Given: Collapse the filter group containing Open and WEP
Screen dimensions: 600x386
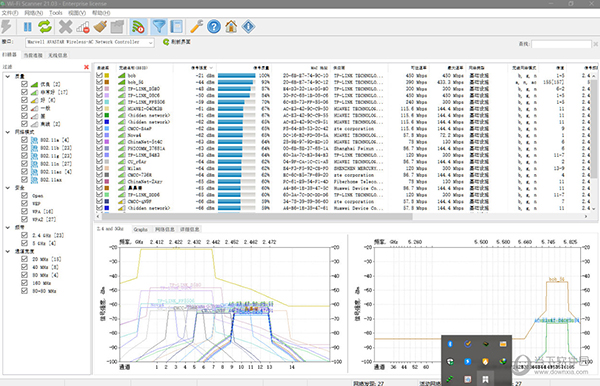Looking at the screenshot, I should point(8,188).
